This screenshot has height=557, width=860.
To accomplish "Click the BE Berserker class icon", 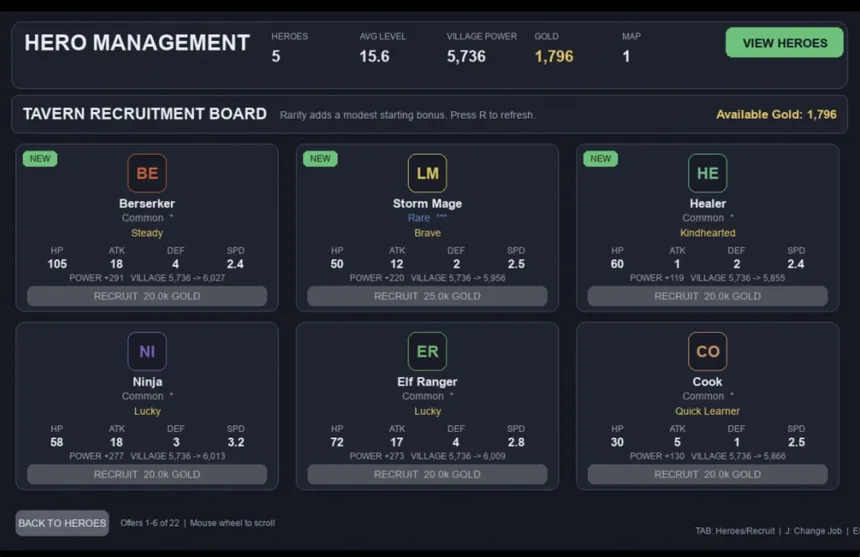I will point(147,173).
